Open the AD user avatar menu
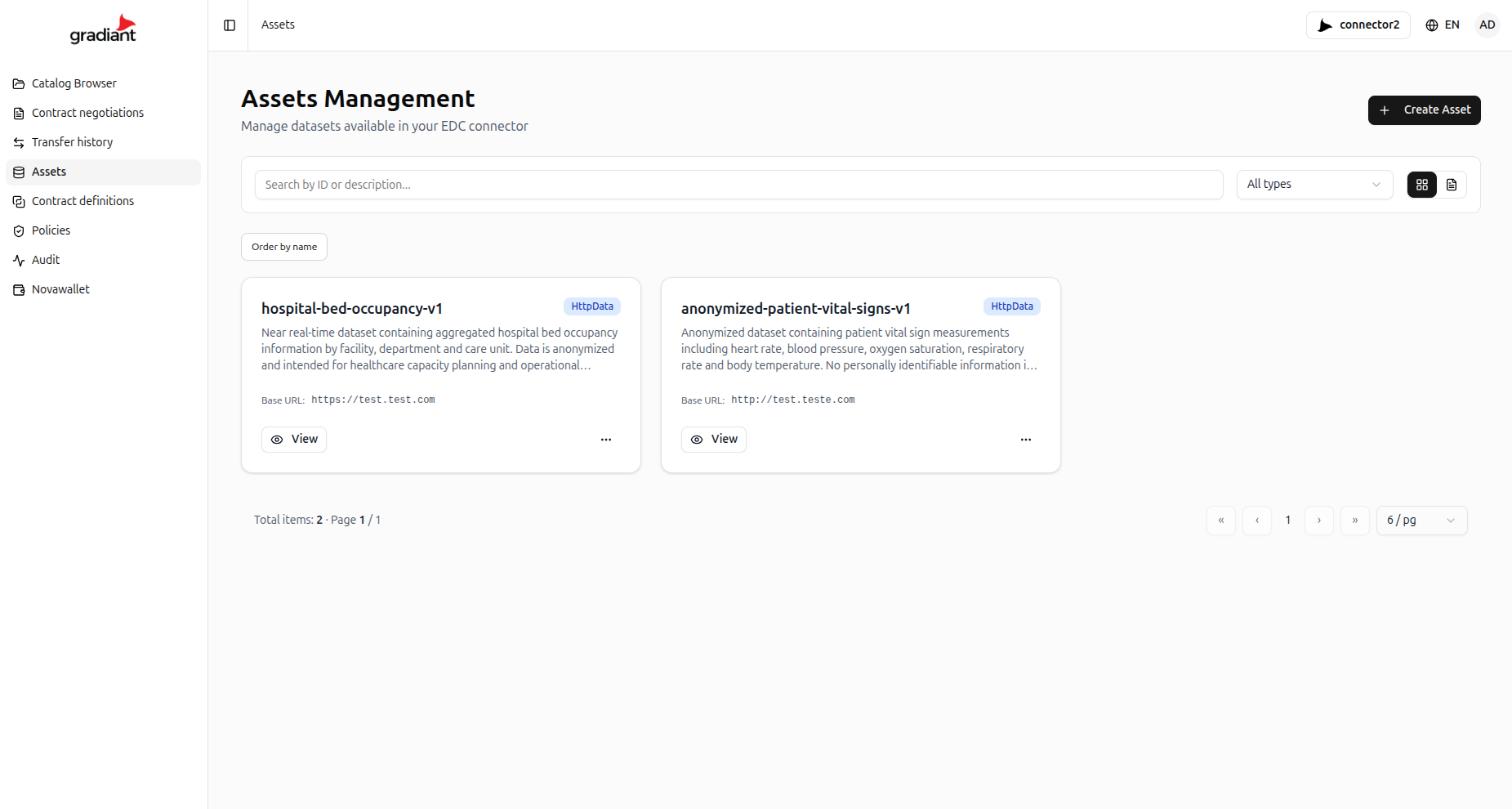 tap(1487, 25)
